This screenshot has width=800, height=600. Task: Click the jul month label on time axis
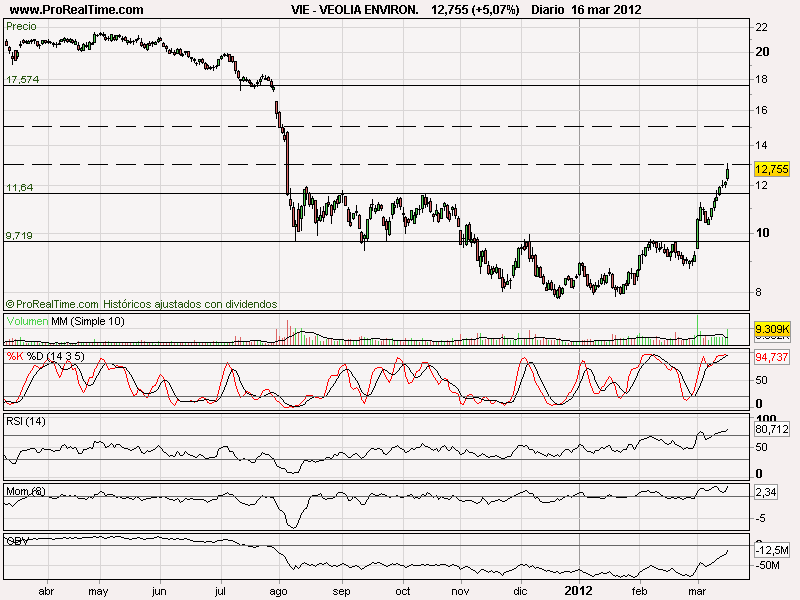pos(220,591)
